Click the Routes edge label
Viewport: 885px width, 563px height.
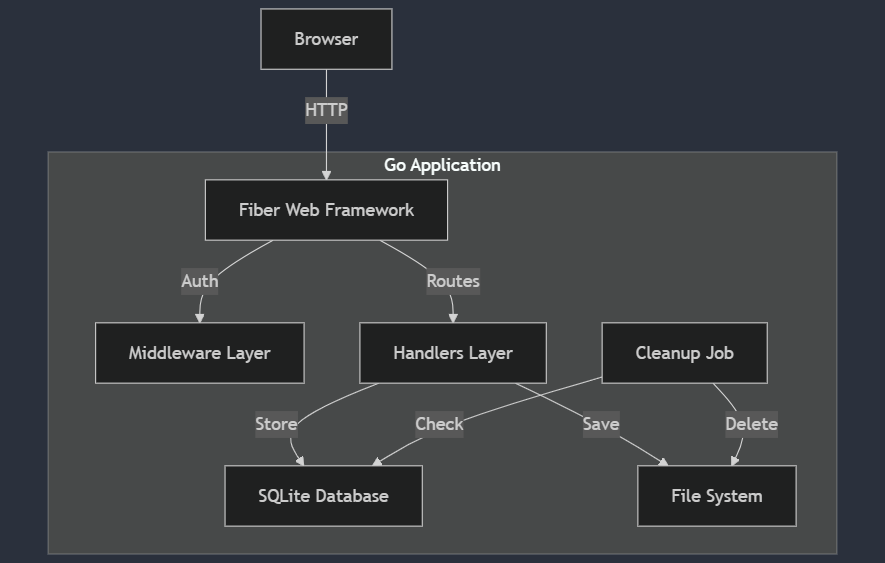(453, 281)
